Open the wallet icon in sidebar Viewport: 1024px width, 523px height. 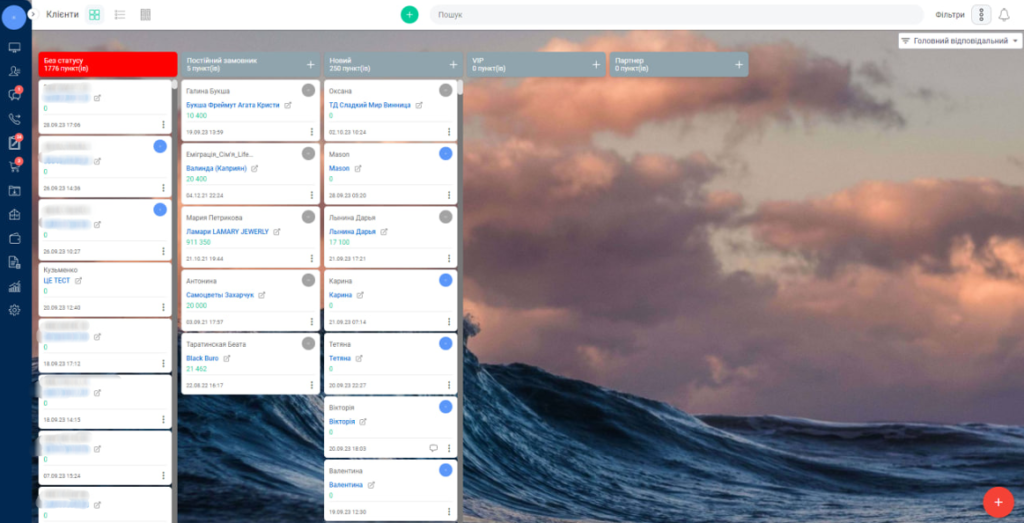14,238
